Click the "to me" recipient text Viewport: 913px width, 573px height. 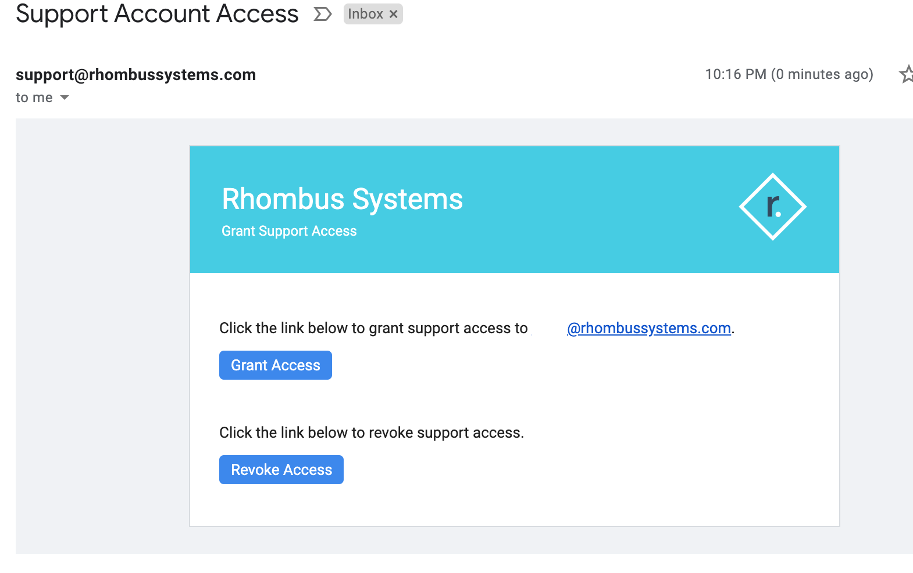[34, 98]
